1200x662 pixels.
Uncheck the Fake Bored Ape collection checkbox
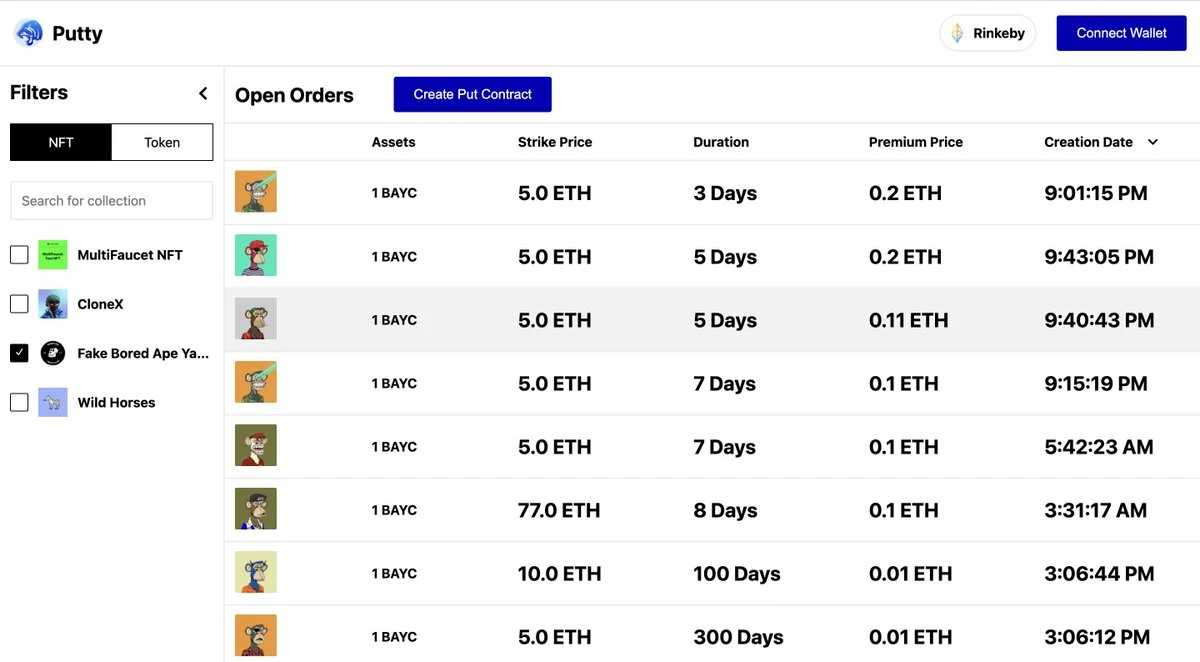pyautogui.click(x=19, y=353)
